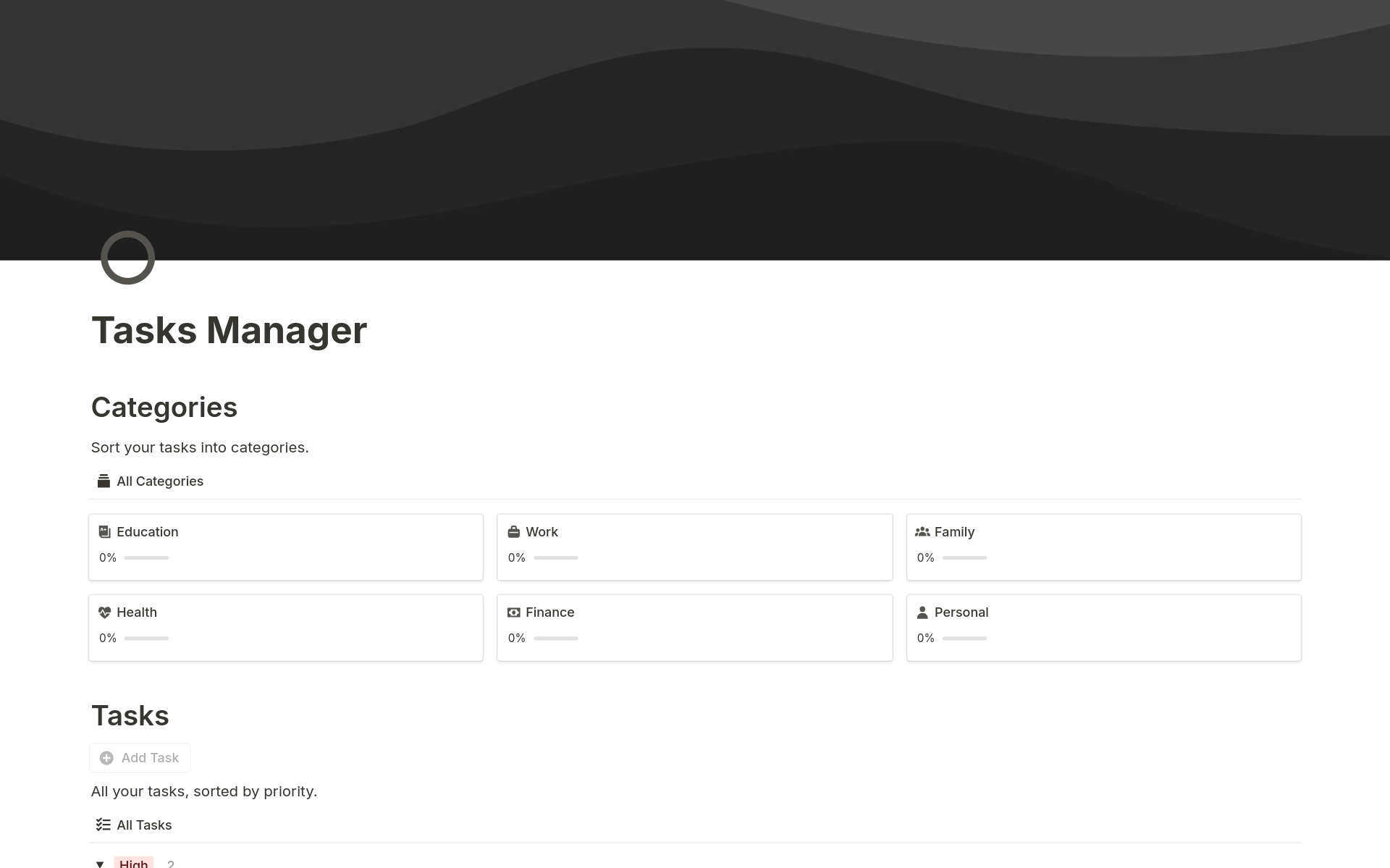The width and height of the screenshot is (1390, 868).
Task: Click the Personal person icon
Action: coord(922,612)
